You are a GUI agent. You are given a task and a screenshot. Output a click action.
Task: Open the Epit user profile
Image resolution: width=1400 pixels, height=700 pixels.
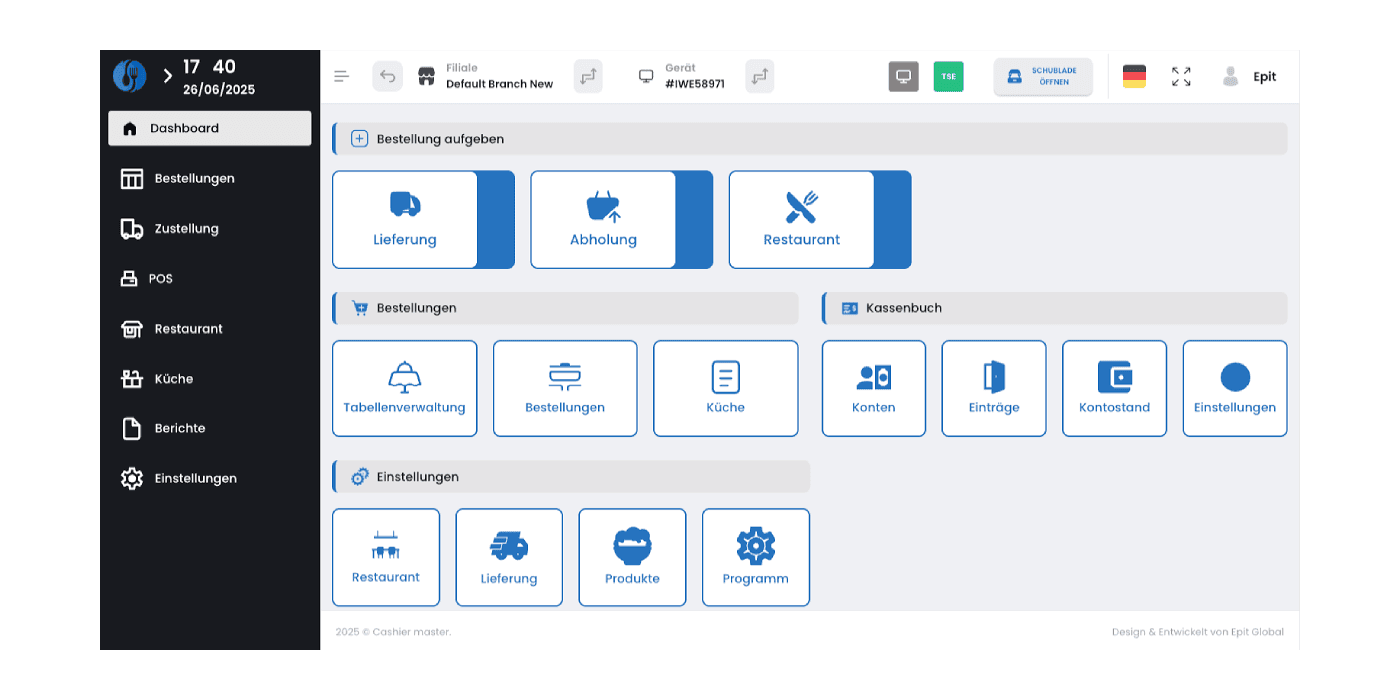tap(1250, 77)
